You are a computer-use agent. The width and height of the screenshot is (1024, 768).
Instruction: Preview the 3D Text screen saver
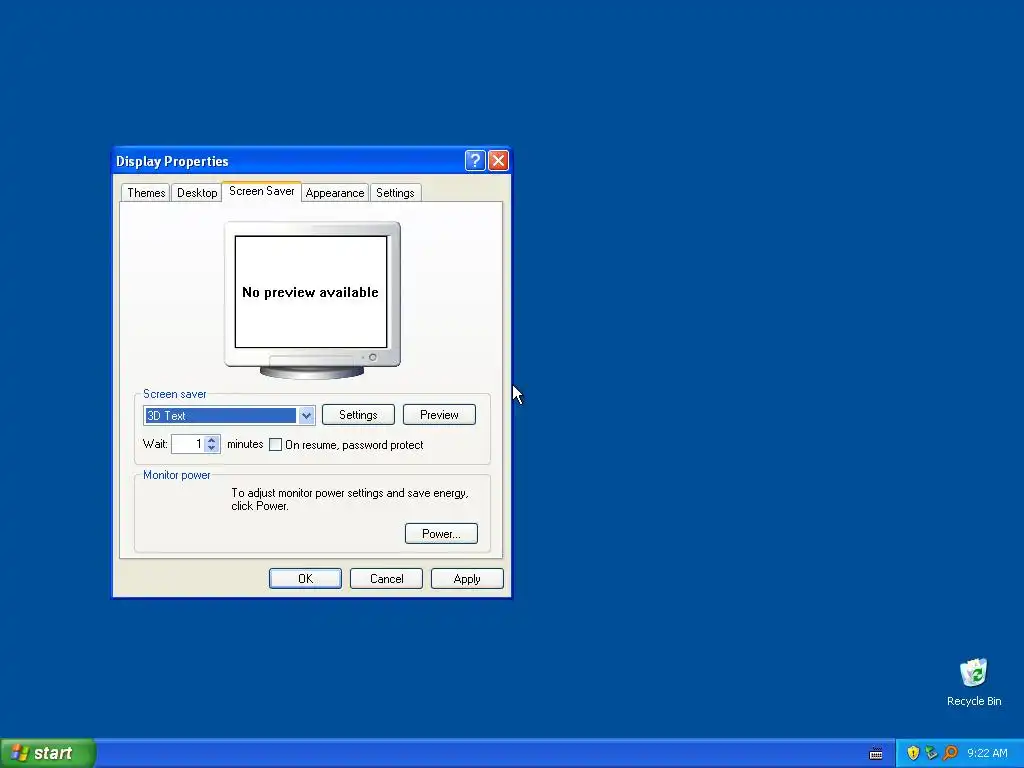(439, 415)
